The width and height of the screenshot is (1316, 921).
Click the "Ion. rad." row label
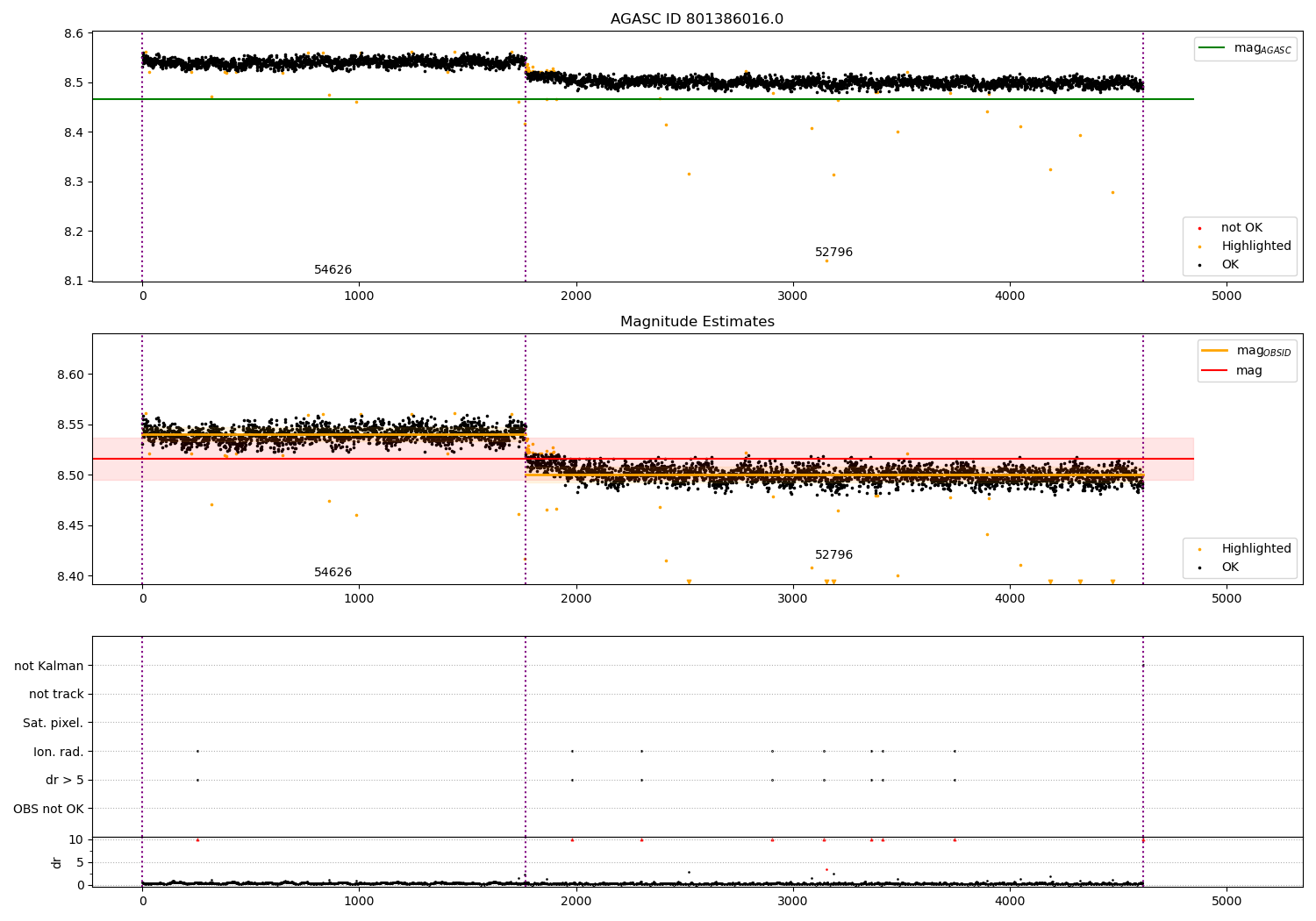coord(59,752)
